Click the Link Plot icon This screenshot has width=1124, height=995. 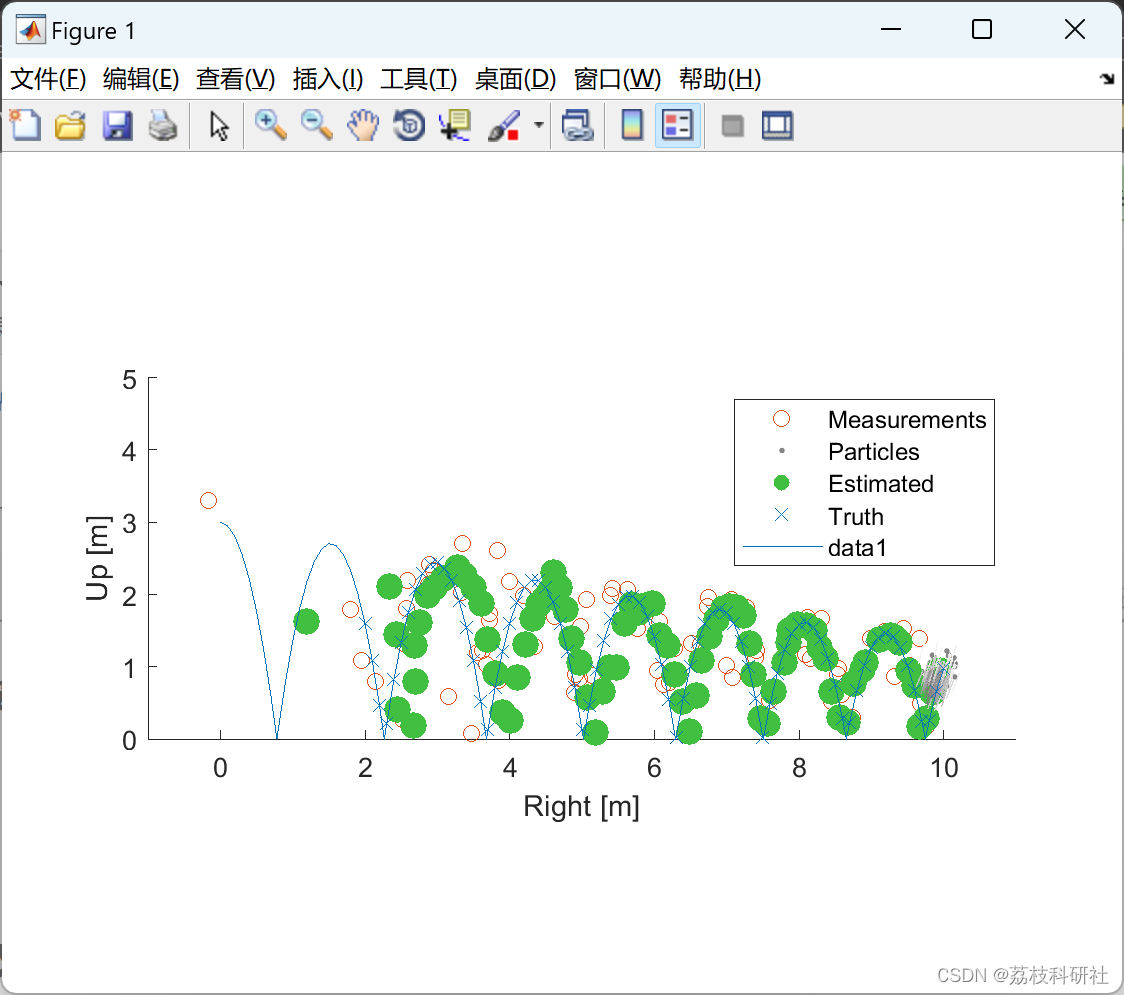click(x=578, y=125)
